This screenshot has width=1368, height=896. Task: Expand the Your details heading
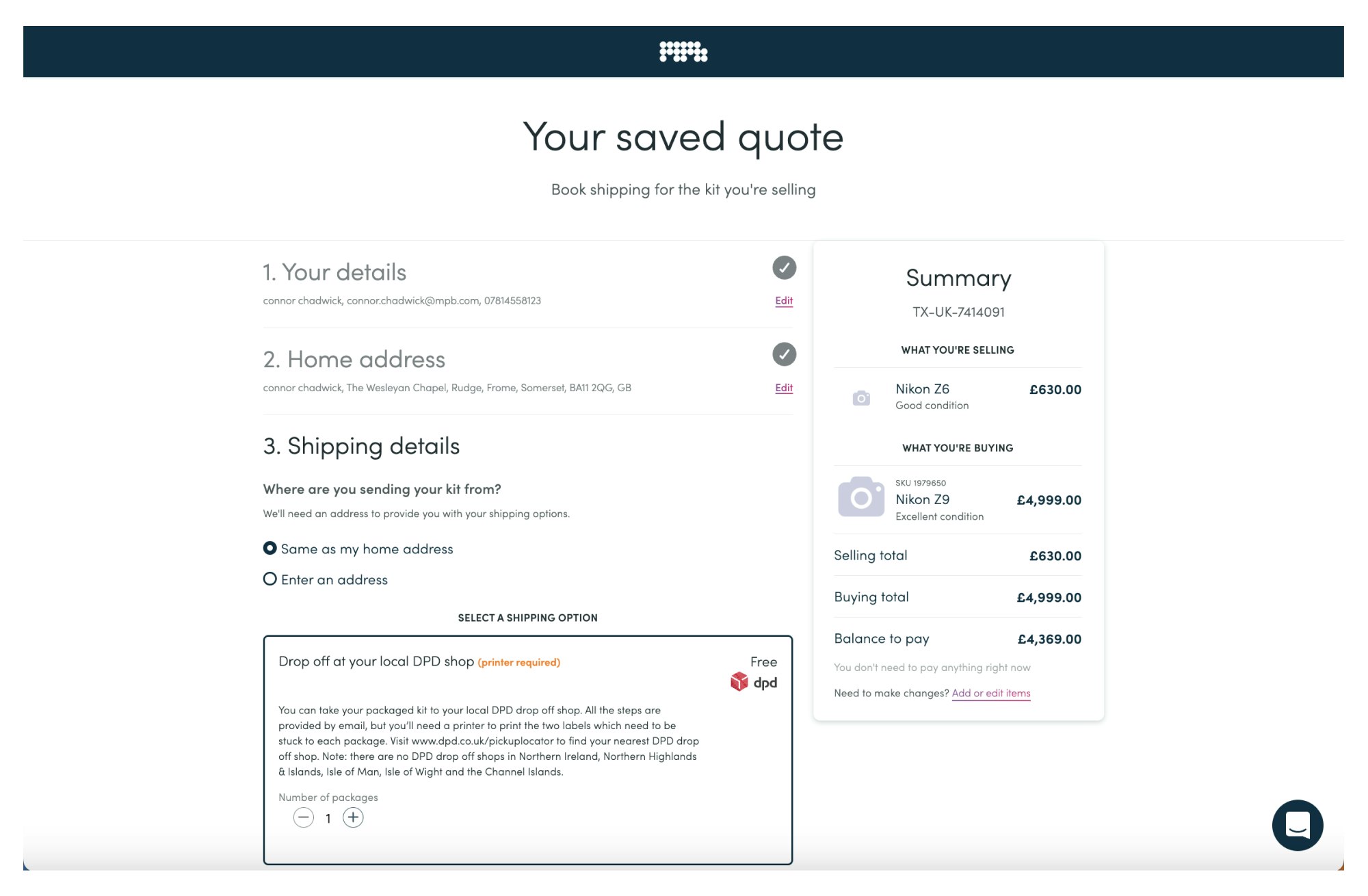click(334, 272)
